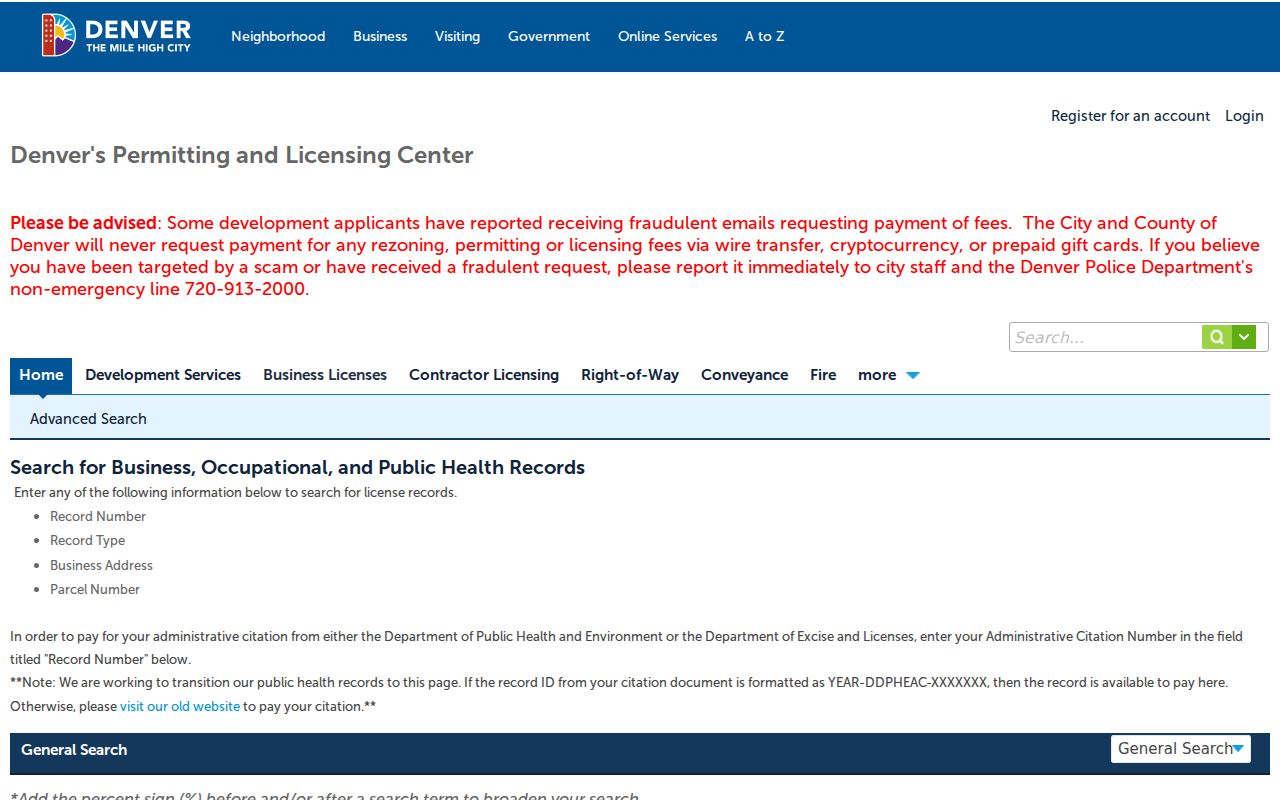Screen dimensions: 1280x800
Task: Click the 'Please be advised' warning text
Action: [x=84, y=223]
